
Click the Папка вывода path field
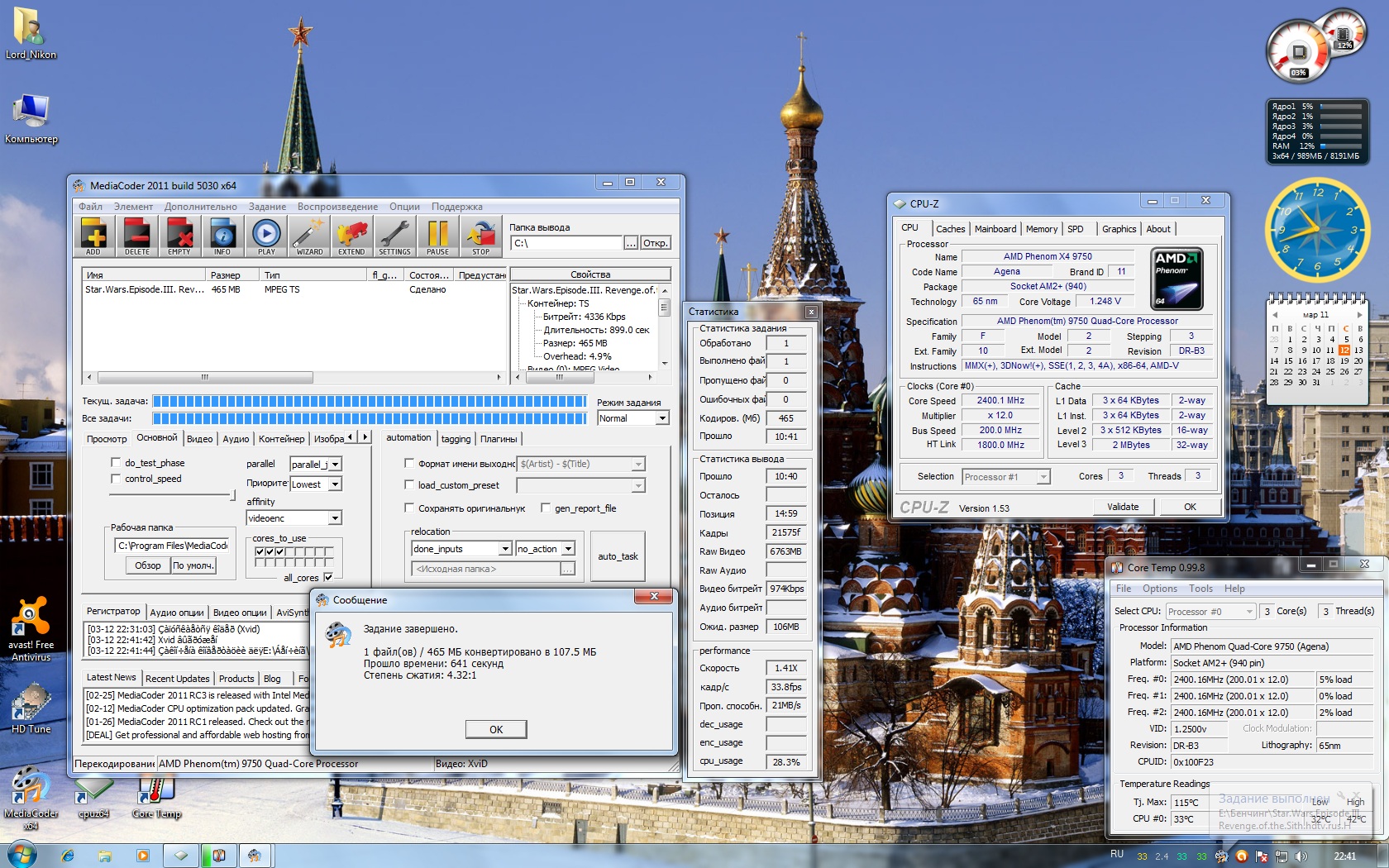point(566,243)
